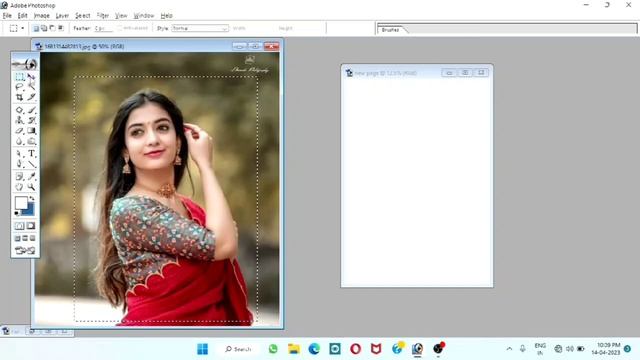Image resolution: width=640 pixels, height=360 pixels.
Task: Enable New Selection mode in options bar
Action: tap(36, 28)
